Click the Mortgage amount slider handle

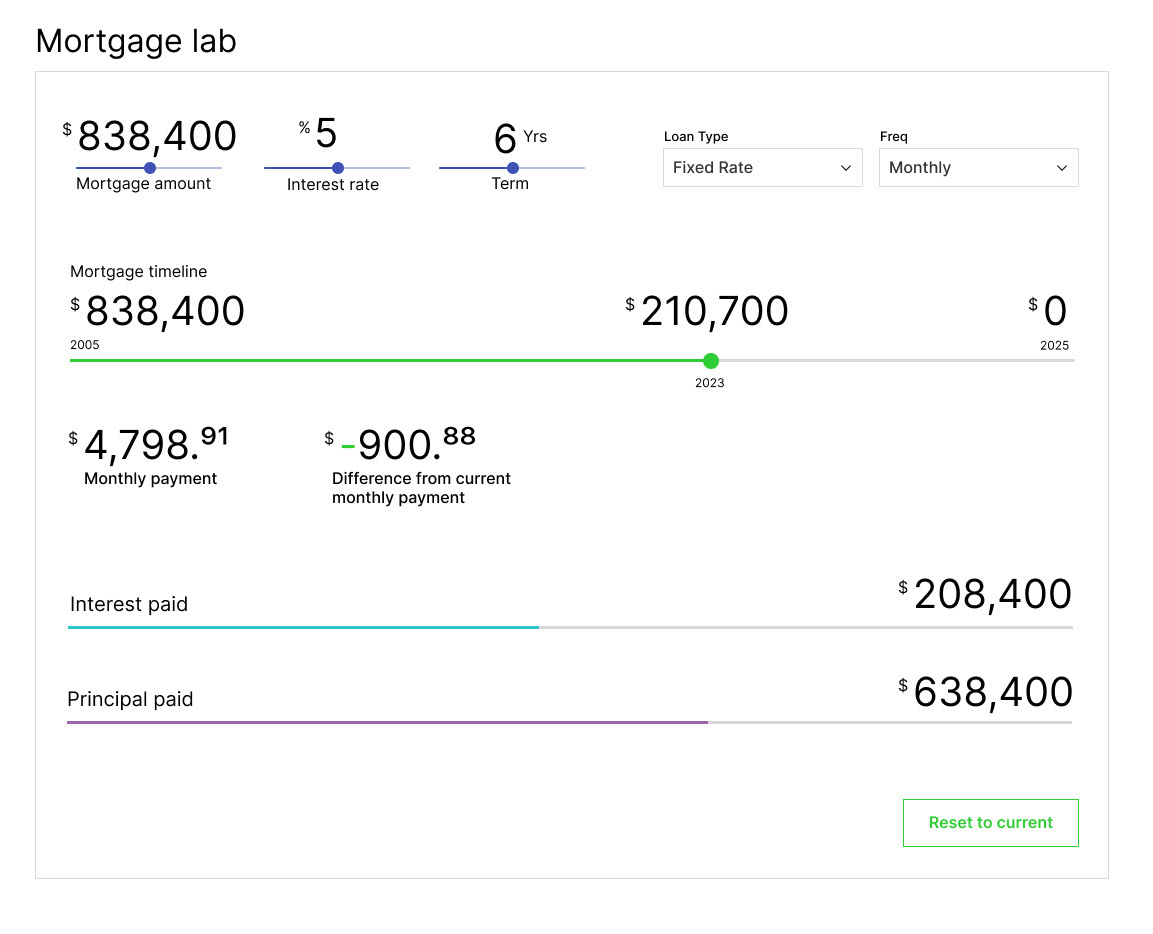pyautogui.click(x=150, y=168)
